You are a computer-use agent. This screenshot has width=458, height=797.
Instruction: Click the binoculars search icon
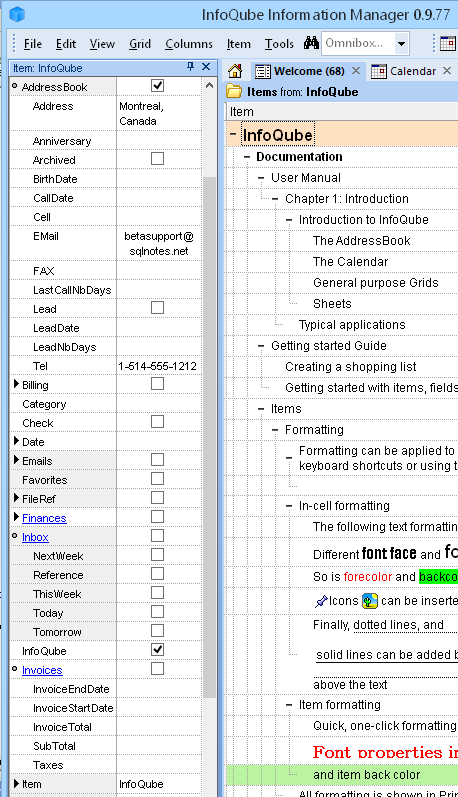pos(311,43)
